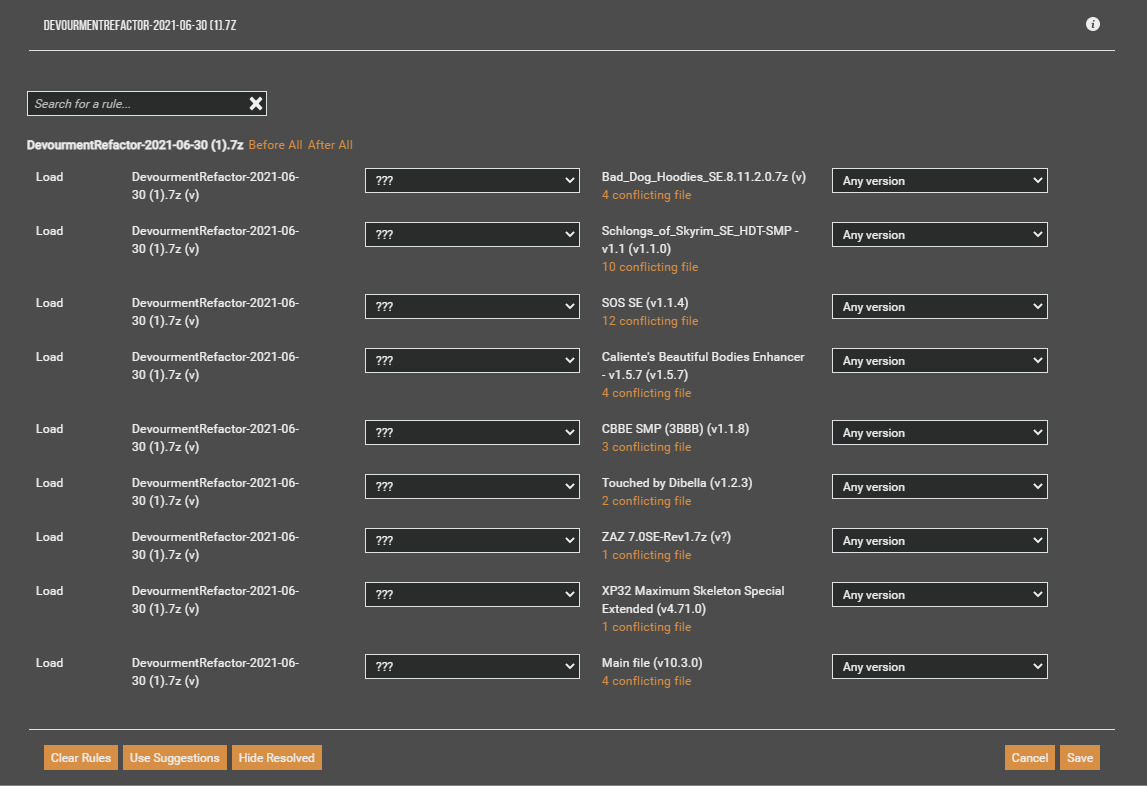Open rule type dropdown for Caliente's Beautiful Bodies
Viewport: 1147px width, 786px height.
pos(473,361)
